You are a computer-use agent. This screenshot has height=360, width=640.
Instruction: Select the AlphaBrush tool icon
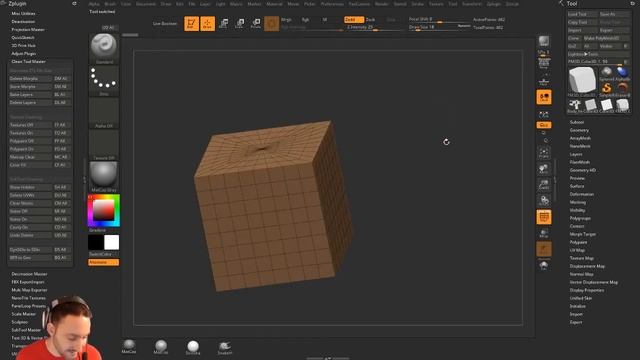[622, 73]
